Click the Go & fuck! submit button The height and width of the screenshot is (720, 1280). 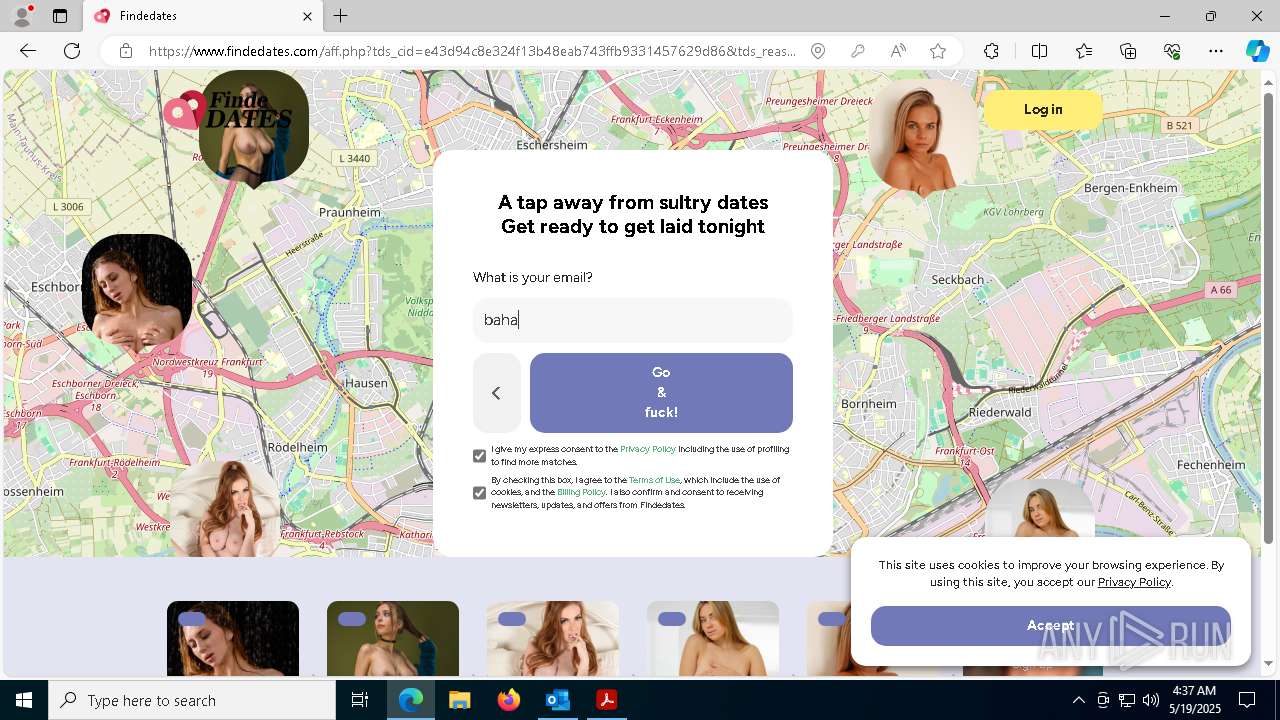coord(661,393)
